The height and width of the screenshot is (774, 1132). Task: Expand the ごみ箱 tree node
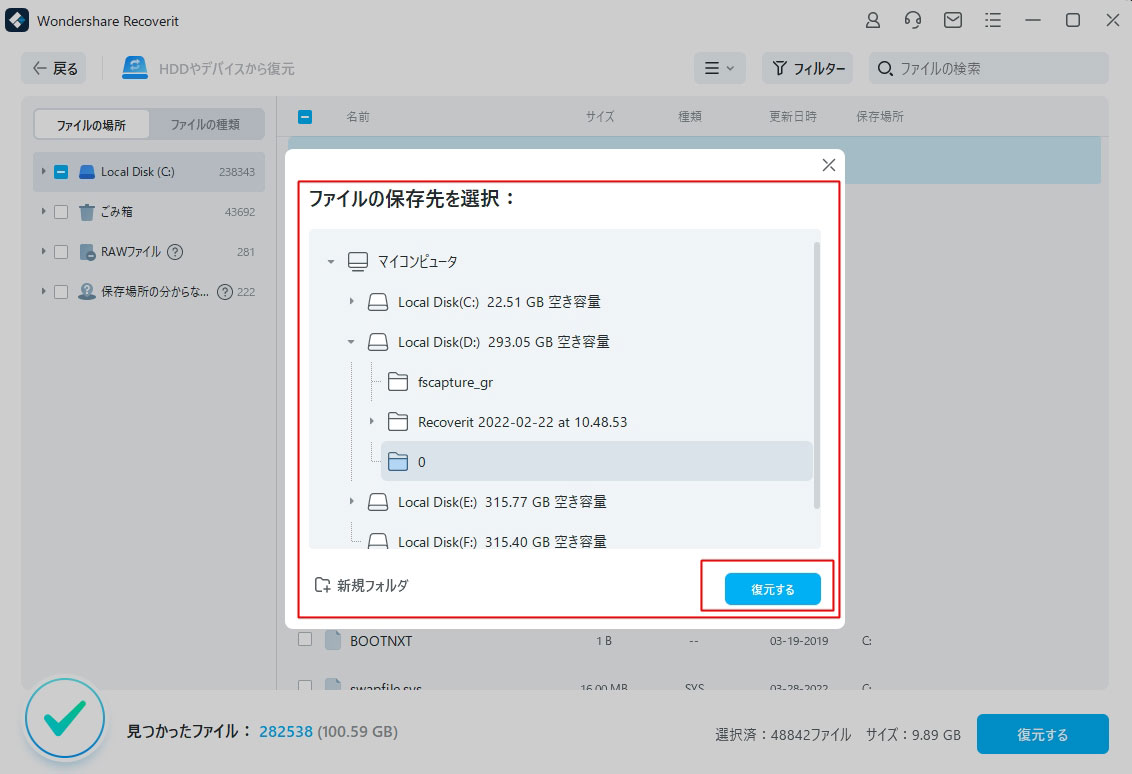coord(43,212)
